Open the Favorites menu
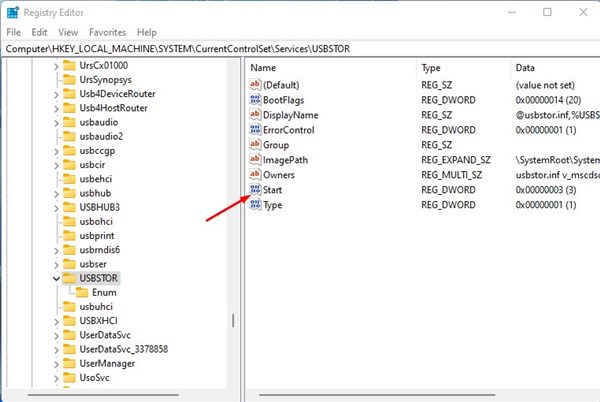Image resolution: width=600 pixels, height=402 pixels. click(x=108, y=33)
